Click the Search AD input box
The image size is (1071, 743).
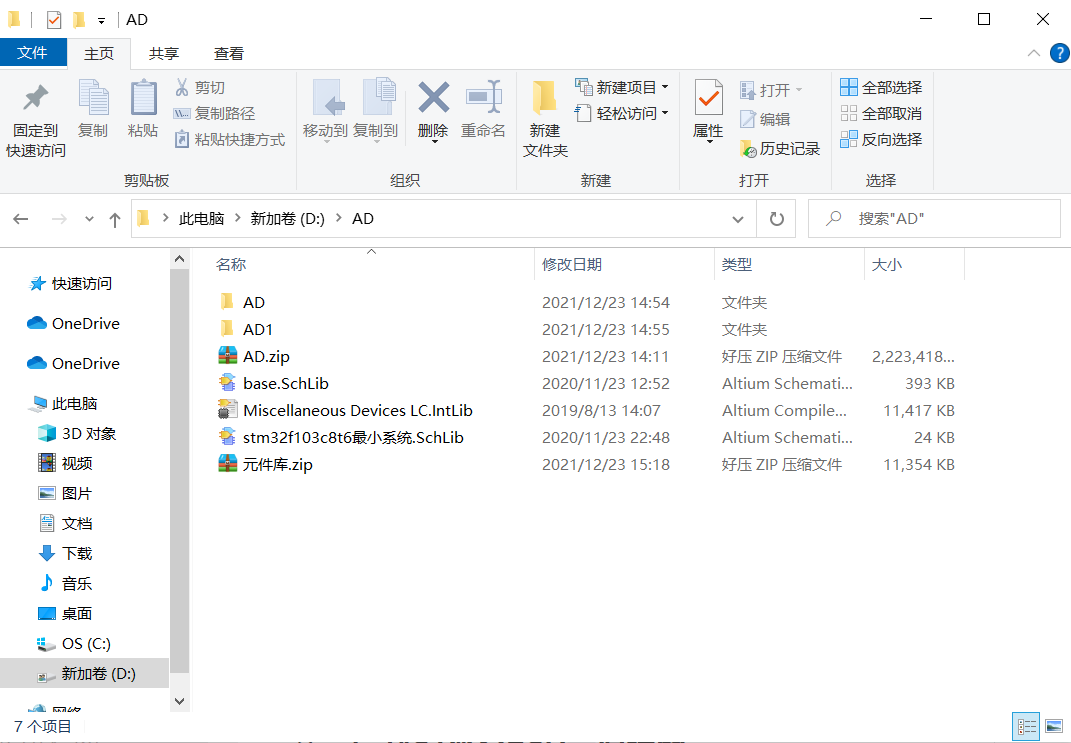(x=934, y=219)
